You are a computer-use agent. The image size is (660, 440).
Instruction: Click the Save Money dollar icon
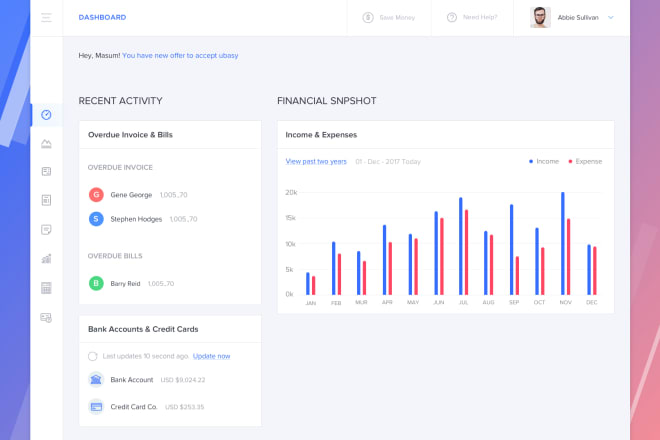(368, 17)
